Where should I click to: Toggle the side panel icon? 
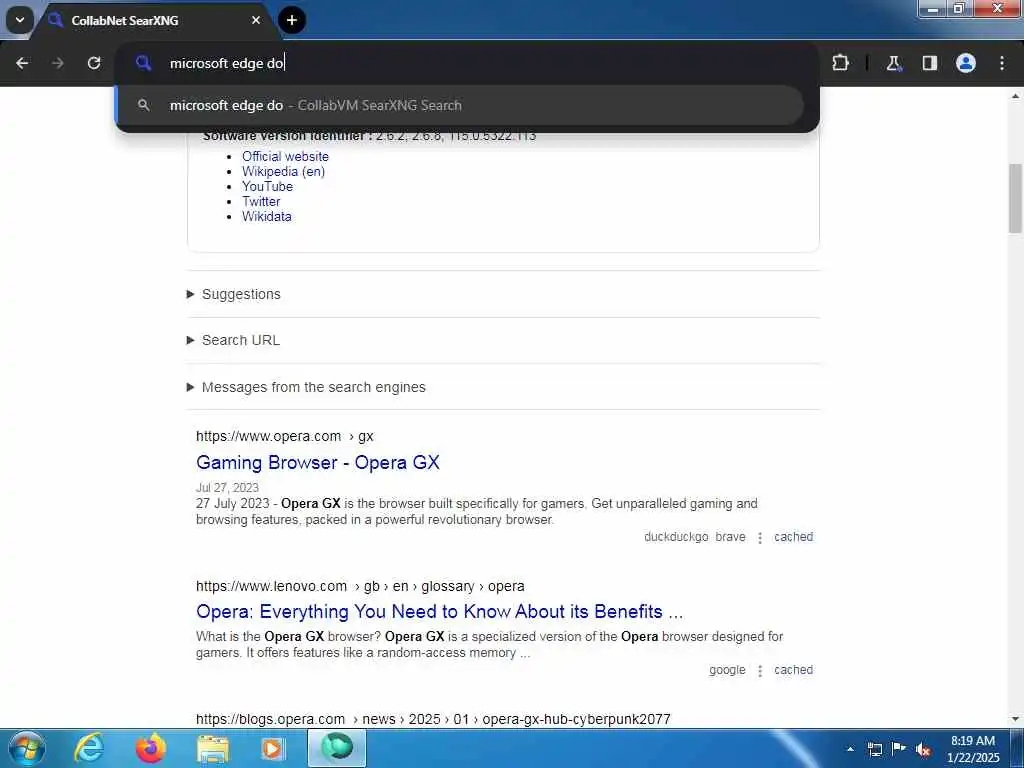pos(929,63)
